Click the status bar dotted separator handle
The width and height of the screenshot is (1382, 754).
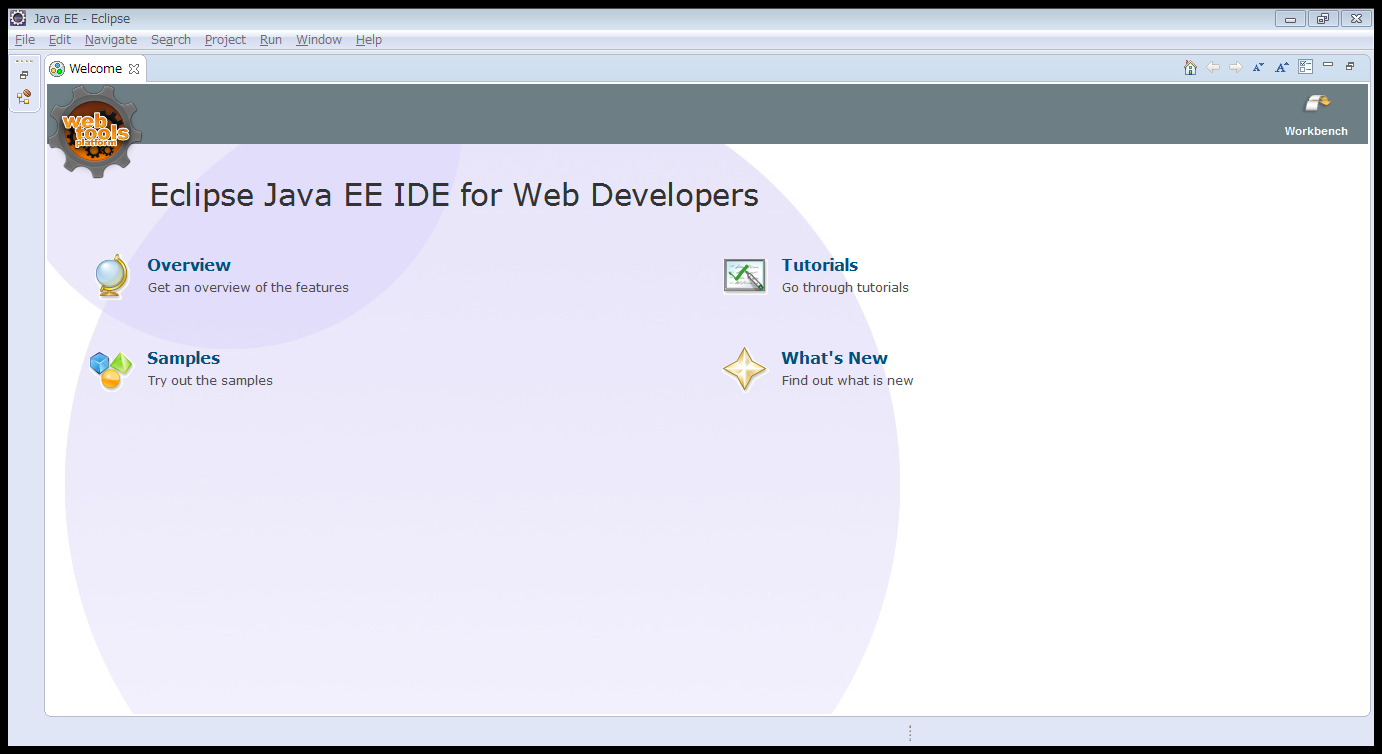(910, 733)
